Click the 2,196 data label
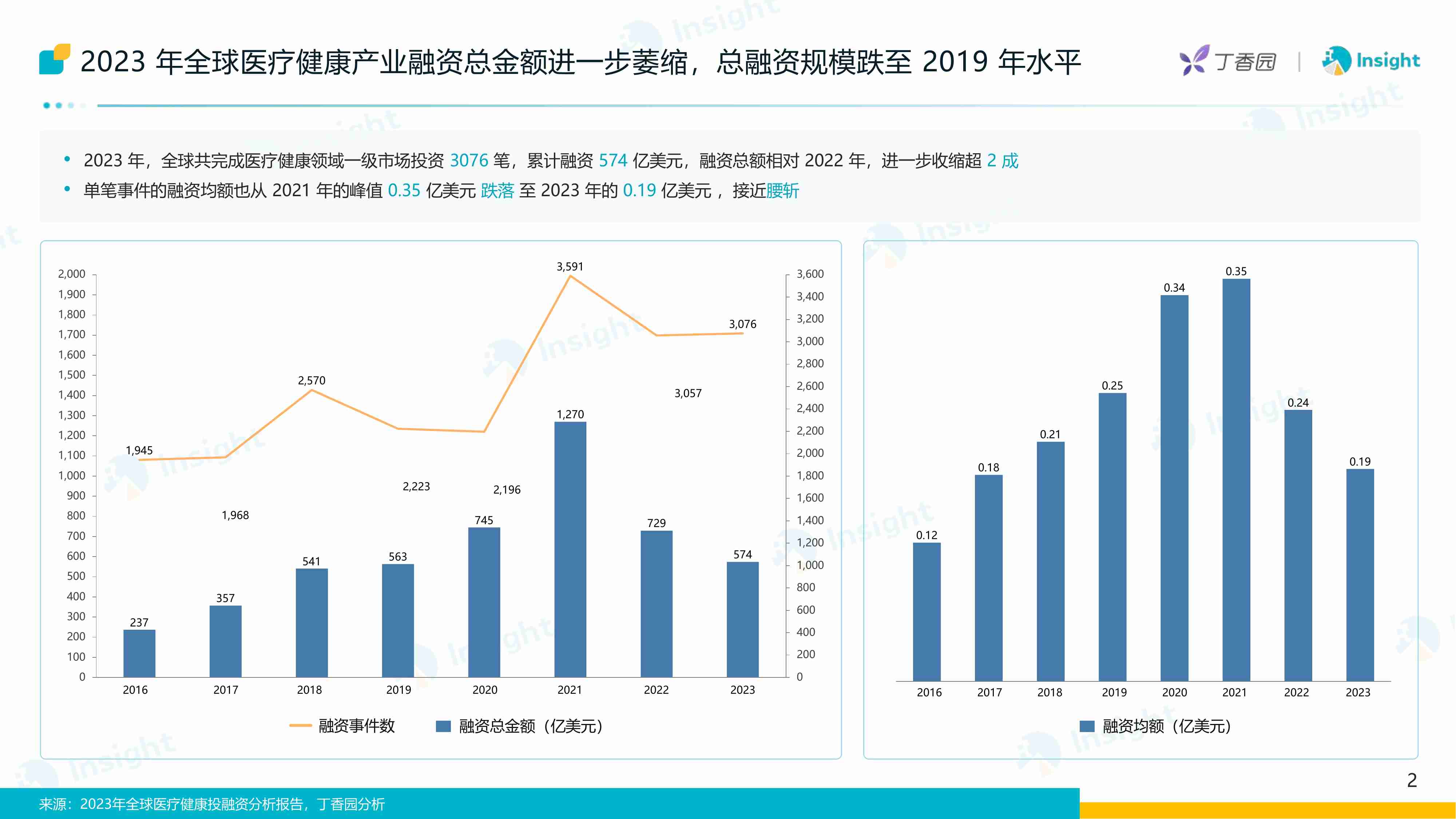Image resolution: width=1456 pixels, height=819 pixels. (507, 490)
